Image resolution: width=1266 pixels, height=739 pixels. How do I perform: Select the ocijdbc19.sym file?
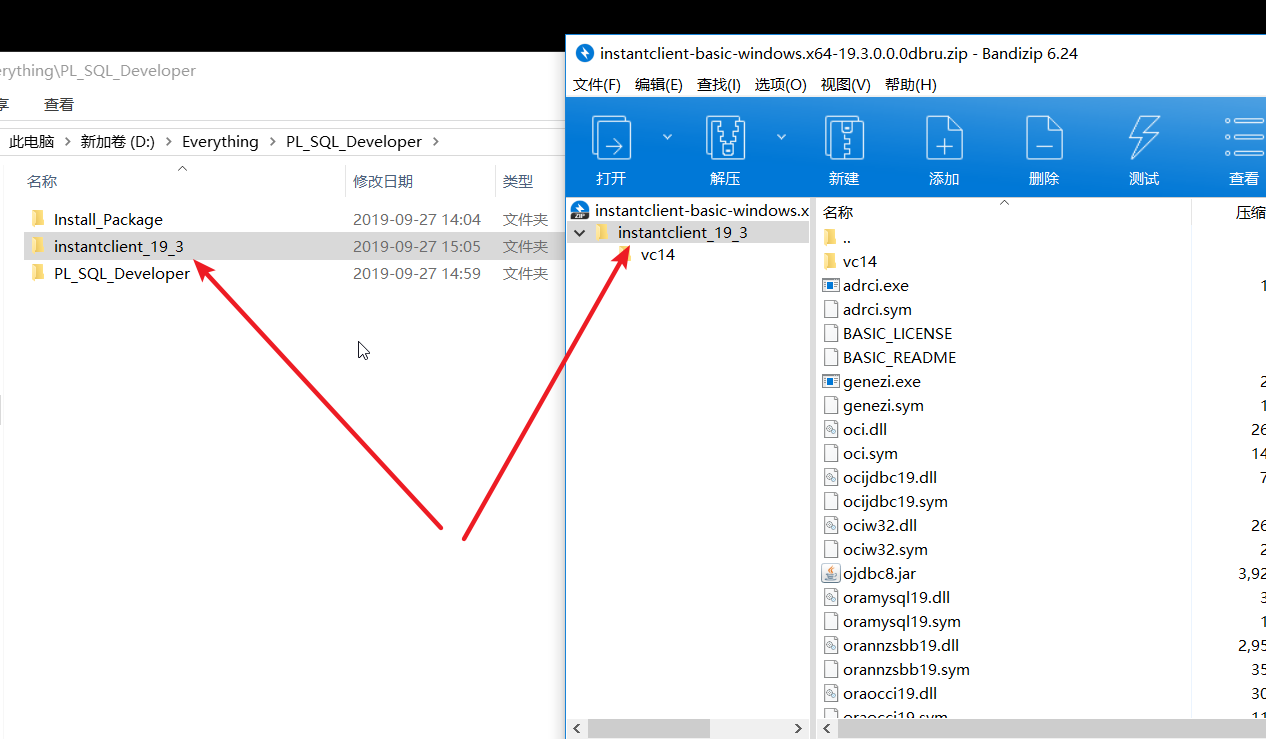click(895, 502)
